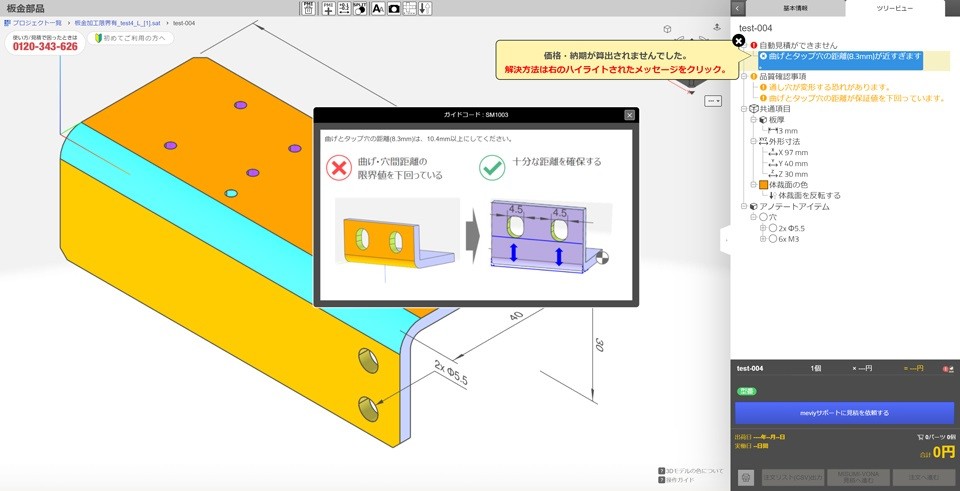This screenshot has height=491, width=960.
Task: Click the mevyサポートに見積を依頼する button
Action: pyautogui.click(x=844, y=413)
